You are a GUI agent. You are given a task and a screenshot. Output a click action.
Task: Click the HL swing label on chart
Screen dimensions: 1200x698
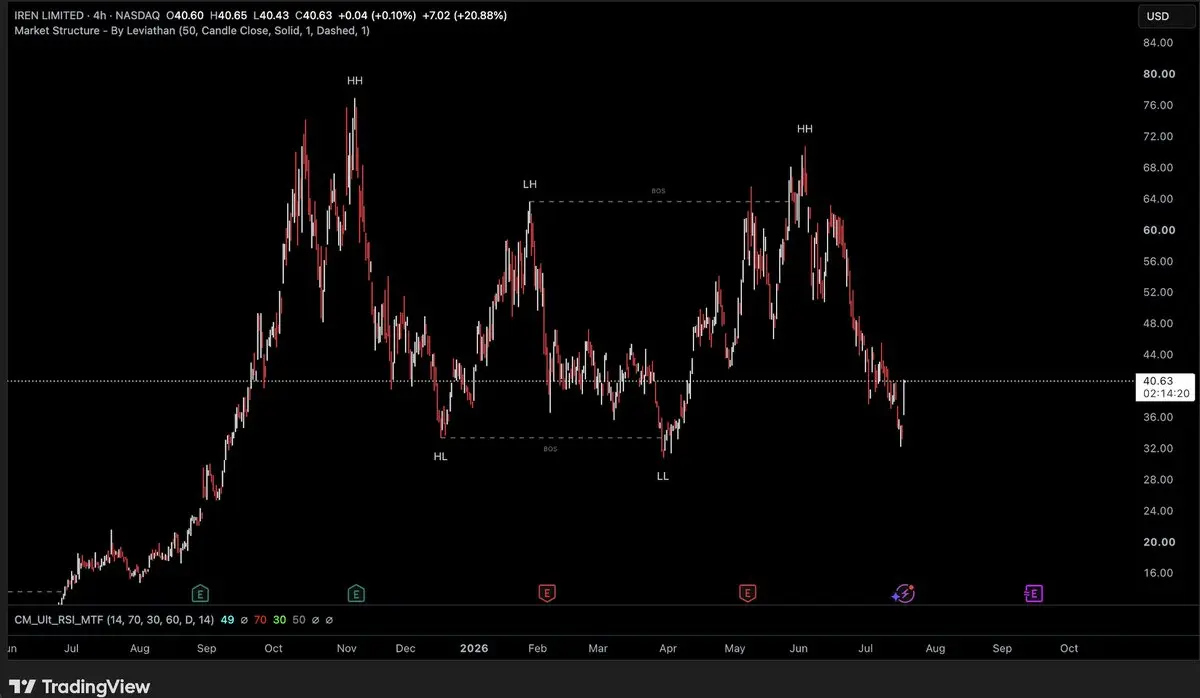441,456
